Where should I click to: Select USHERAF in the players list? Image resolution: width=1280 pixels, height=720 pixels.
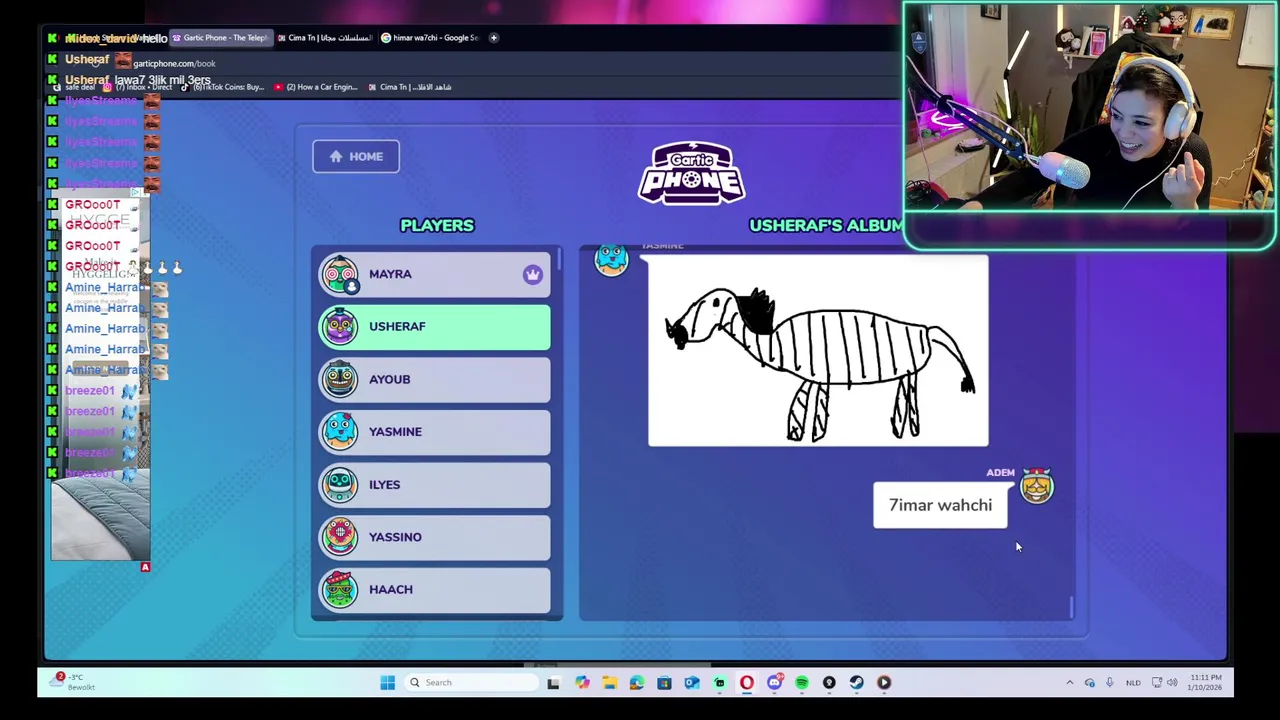click(435, 327)
